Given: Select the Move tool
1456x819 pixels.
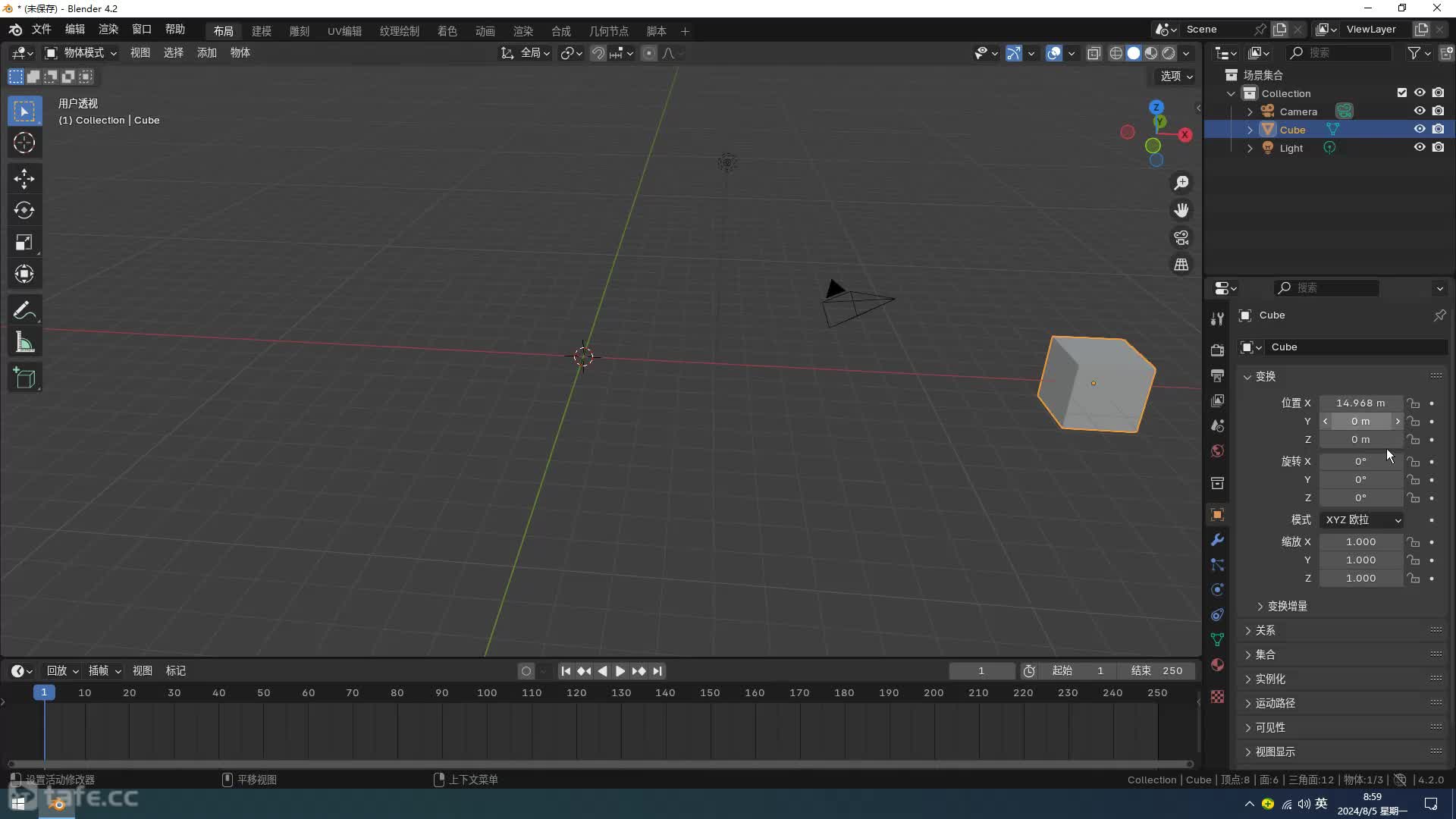Looking at the screenshot, I should (24, 179).
